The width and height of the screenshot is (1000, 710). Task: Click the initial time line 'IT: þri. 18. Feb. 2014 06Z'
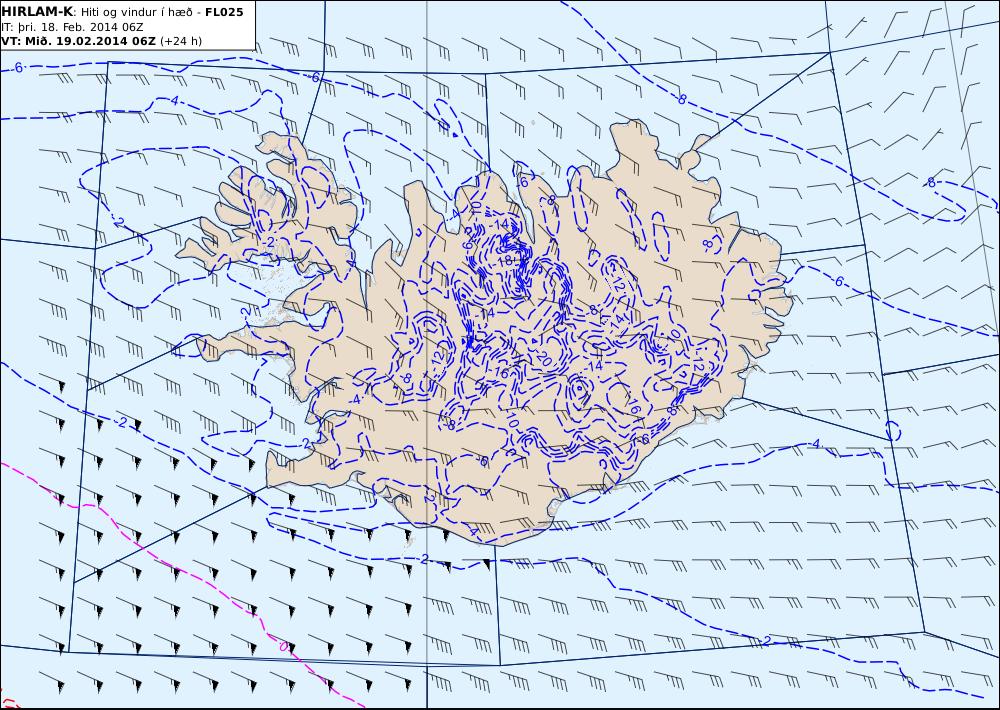coord(72,27)
